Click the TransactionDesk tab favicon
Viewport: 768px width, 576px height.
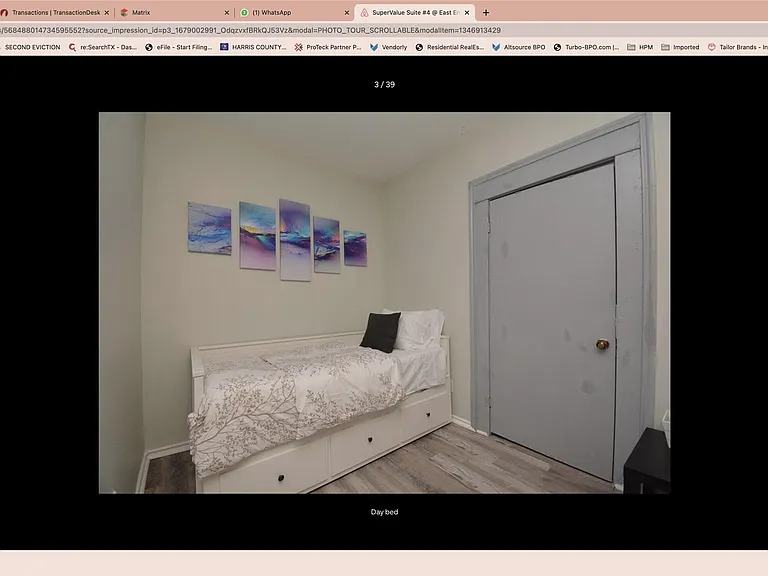pyautogui.click(x=4, y=13)
